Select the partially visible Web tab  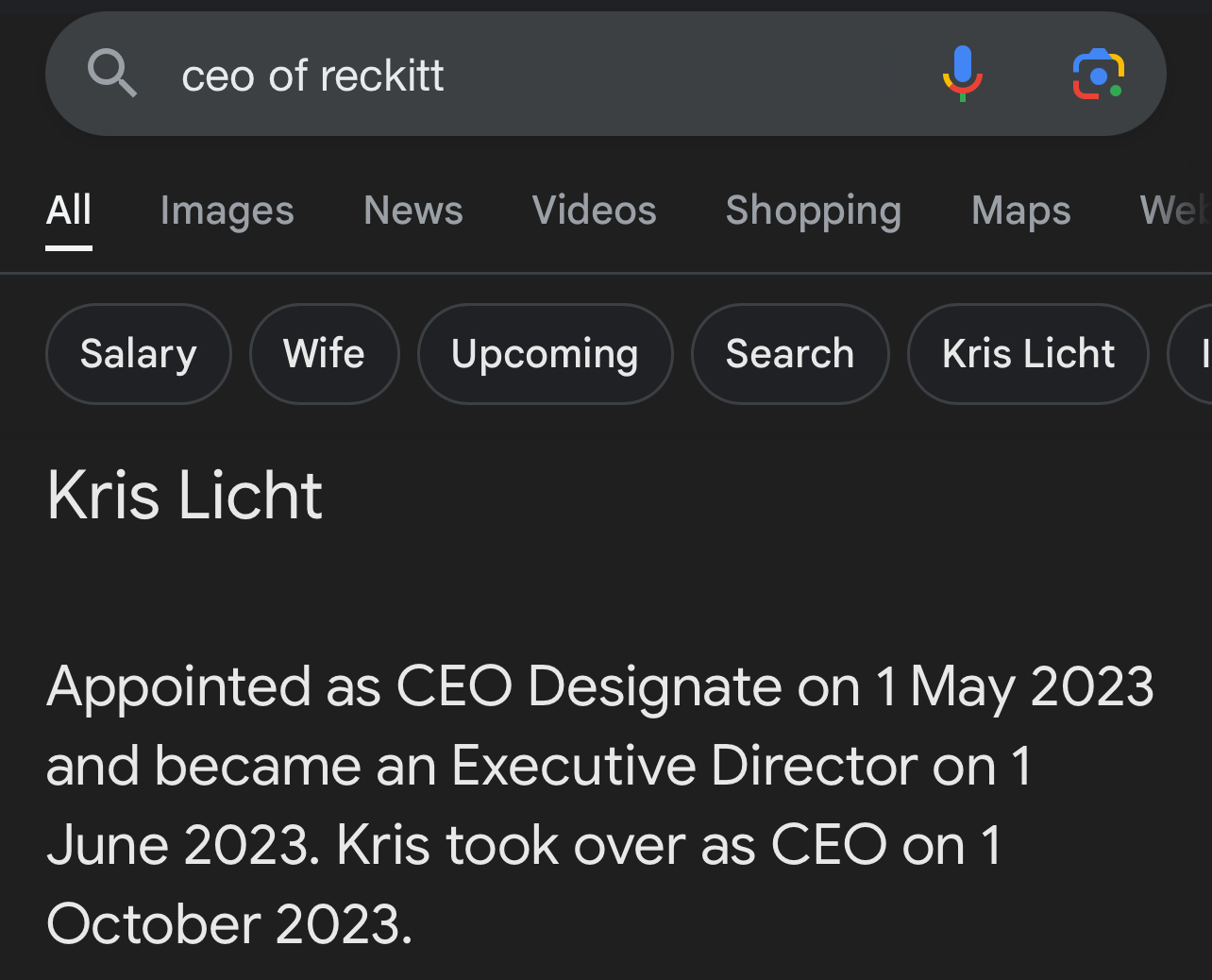[1174, 211]
